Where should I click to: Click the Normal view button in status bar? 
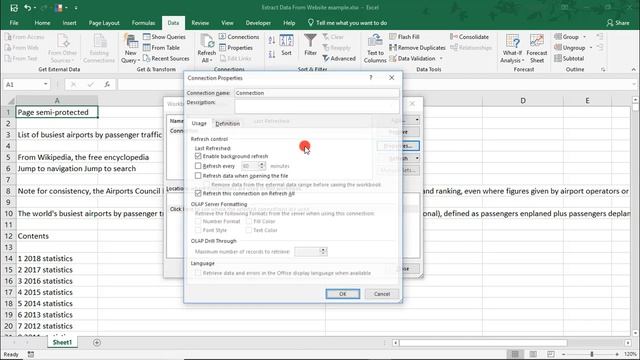point(515,354)
